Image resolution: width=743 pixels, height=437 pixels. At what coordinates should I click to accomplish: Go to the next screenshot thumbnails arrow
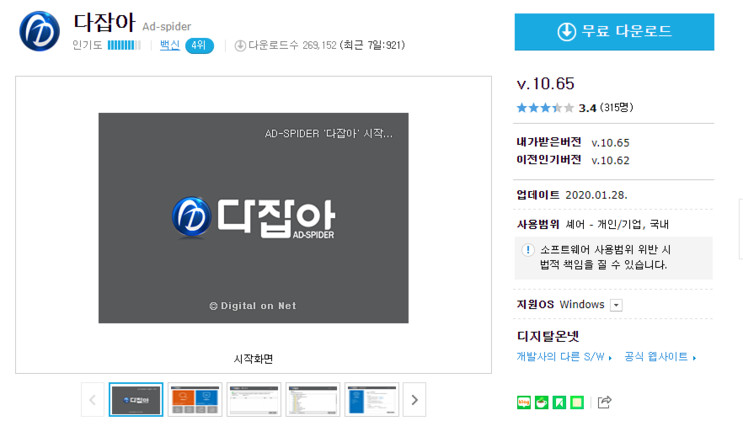[415, 400]
